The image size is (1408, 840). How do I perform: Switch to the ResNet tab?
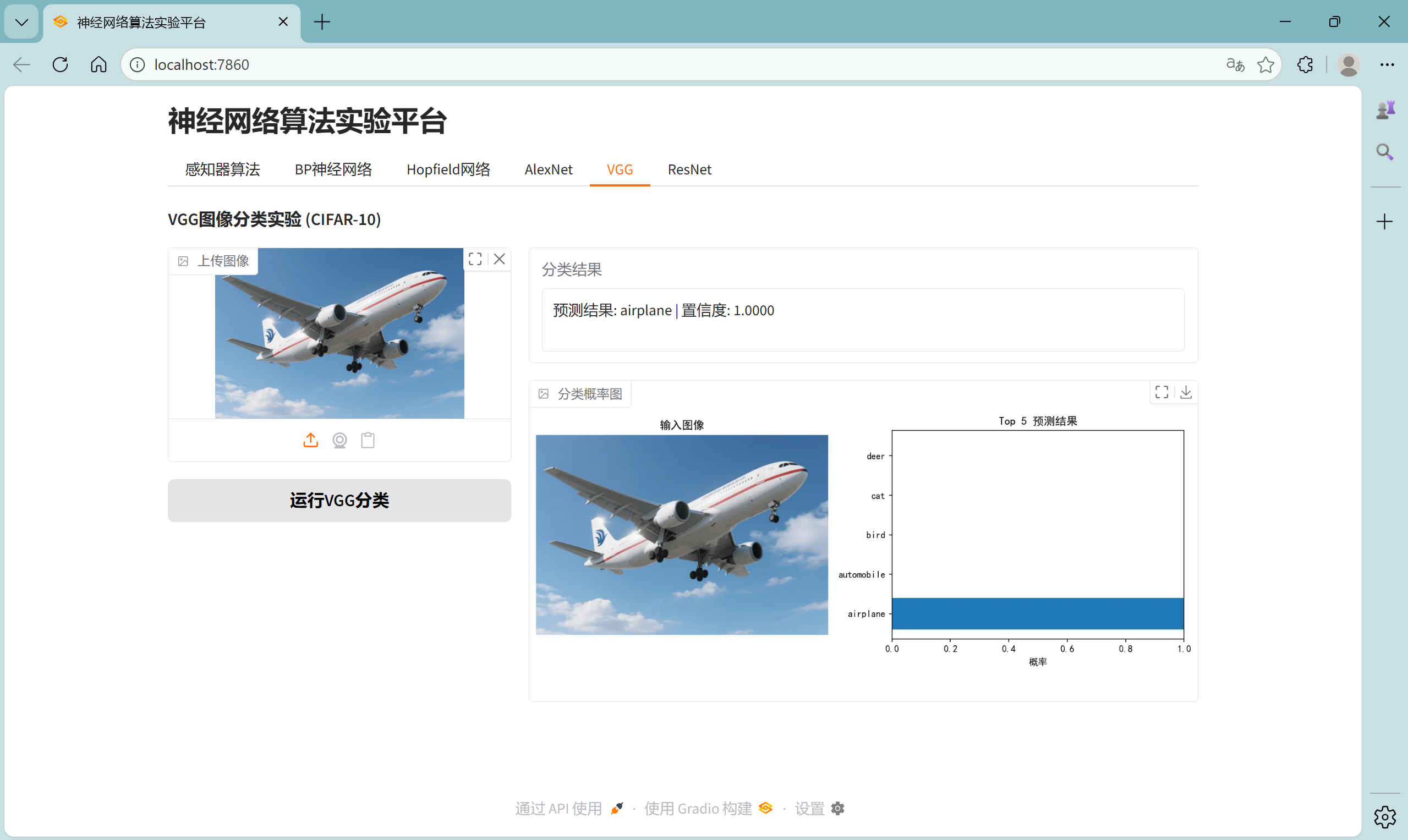coord(689,169)
